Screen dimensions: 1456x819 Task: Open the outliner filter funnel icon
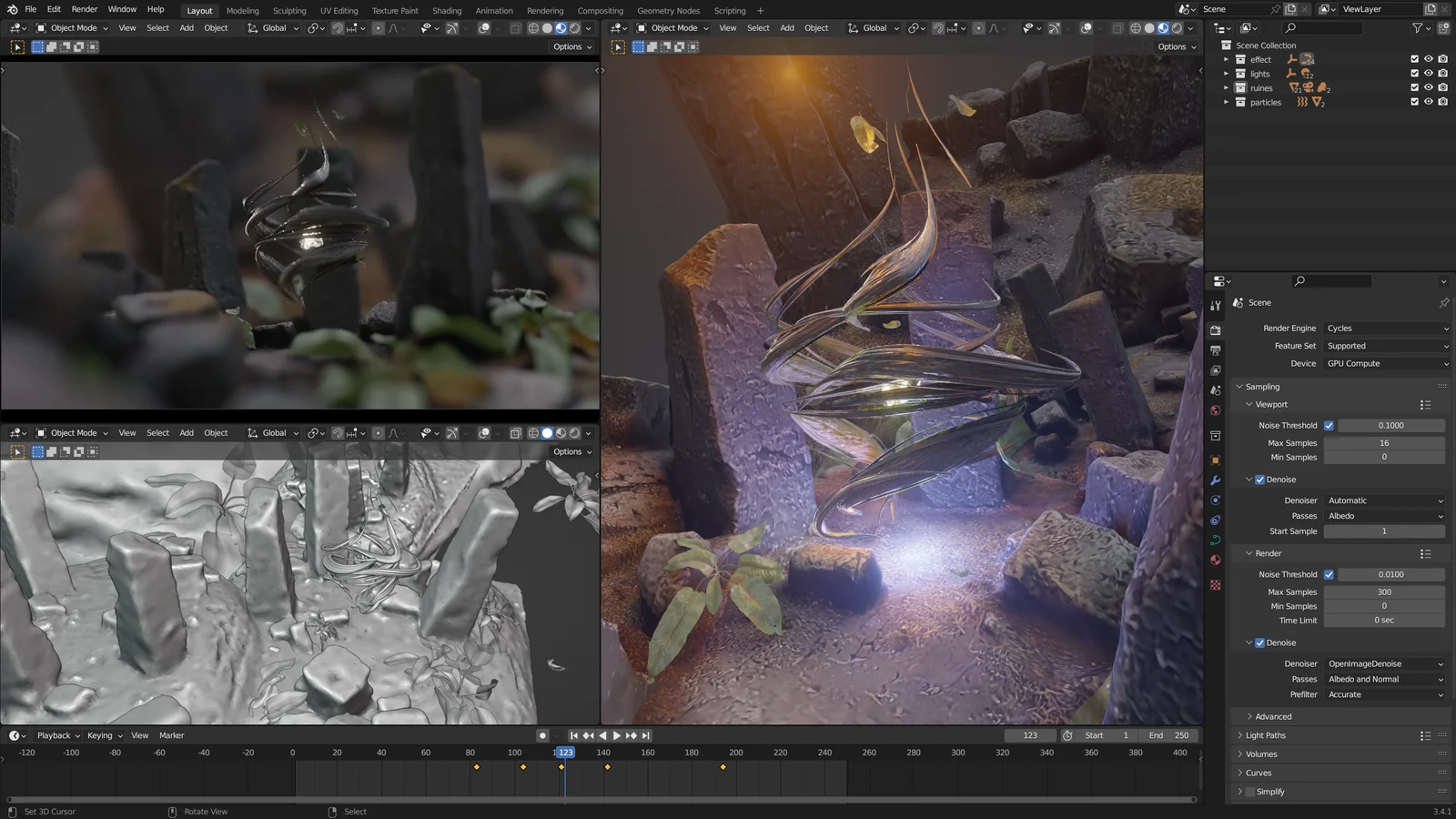point(1418,27)
